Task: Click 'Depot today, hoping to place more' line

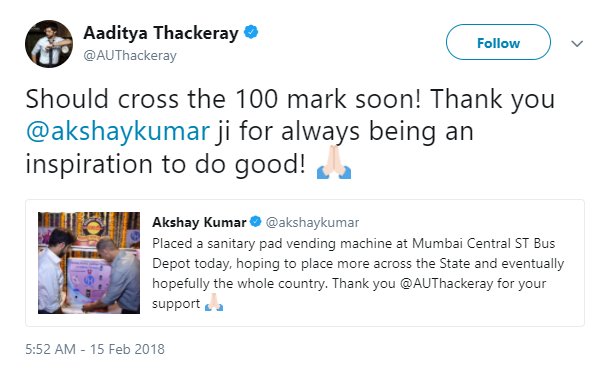Action: [262, 264]
